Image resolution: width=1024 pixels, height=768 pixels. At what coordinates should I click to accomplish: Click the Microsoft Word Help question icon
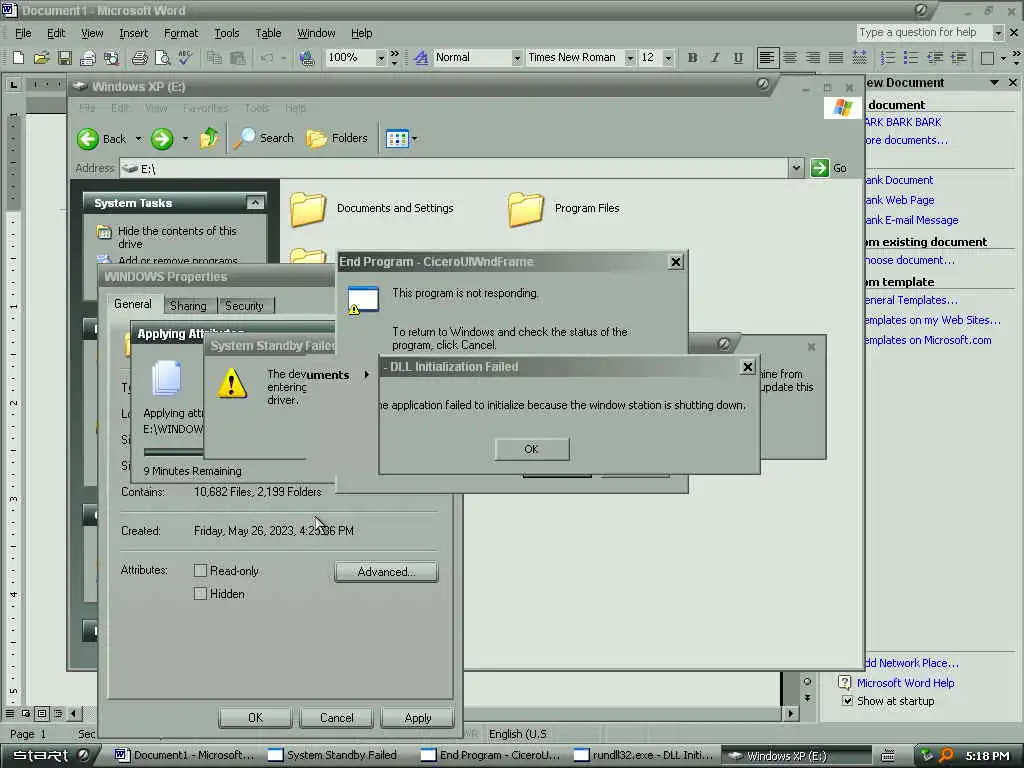(x=844, y=682)
